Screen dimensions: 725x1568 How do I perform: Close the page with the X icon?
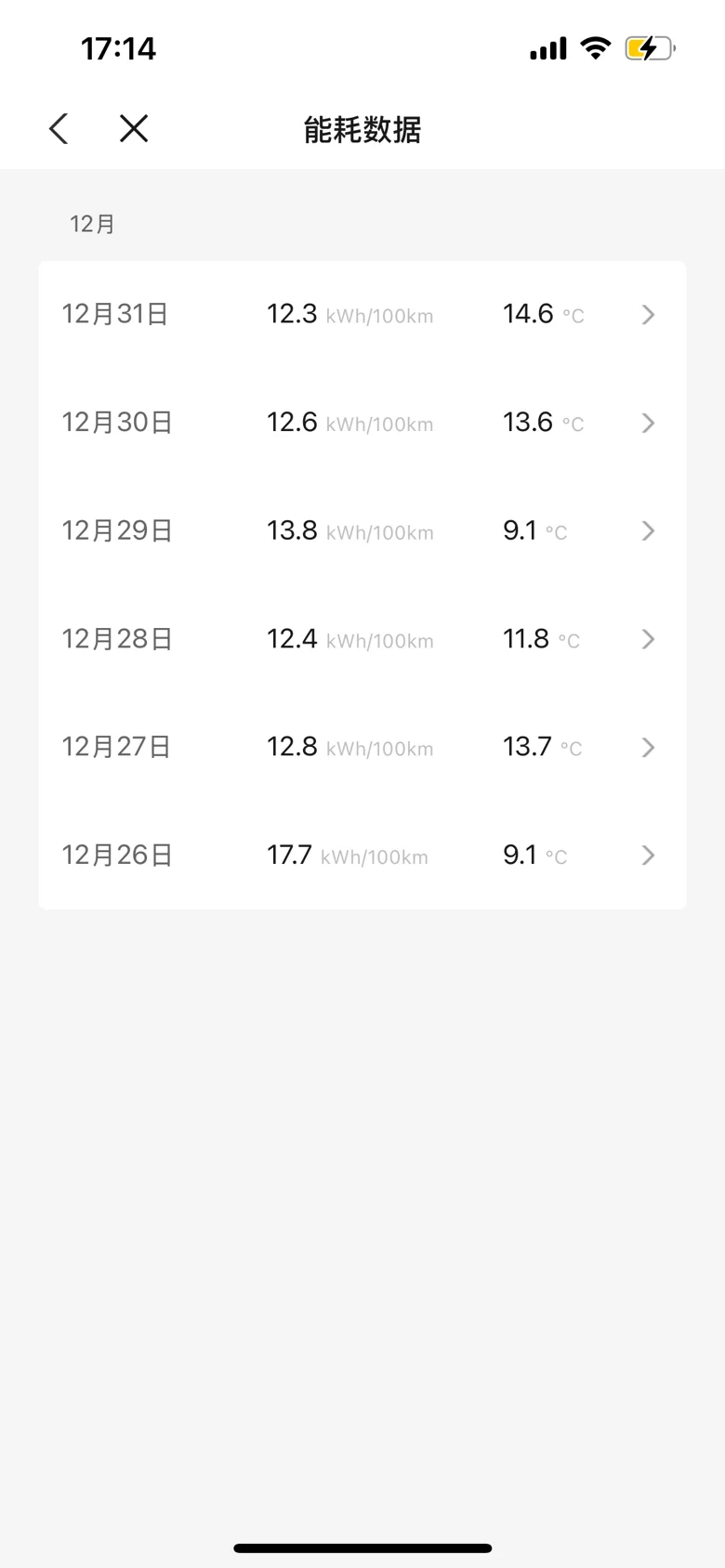[x=134, y=129]
